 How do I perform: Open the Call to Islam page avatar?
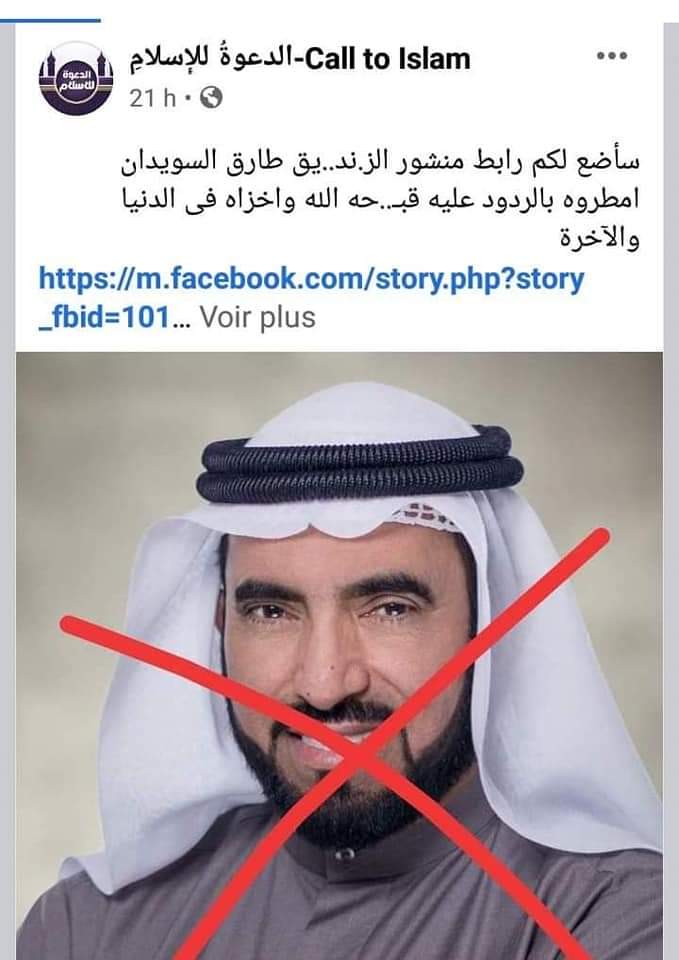[77, 78]
